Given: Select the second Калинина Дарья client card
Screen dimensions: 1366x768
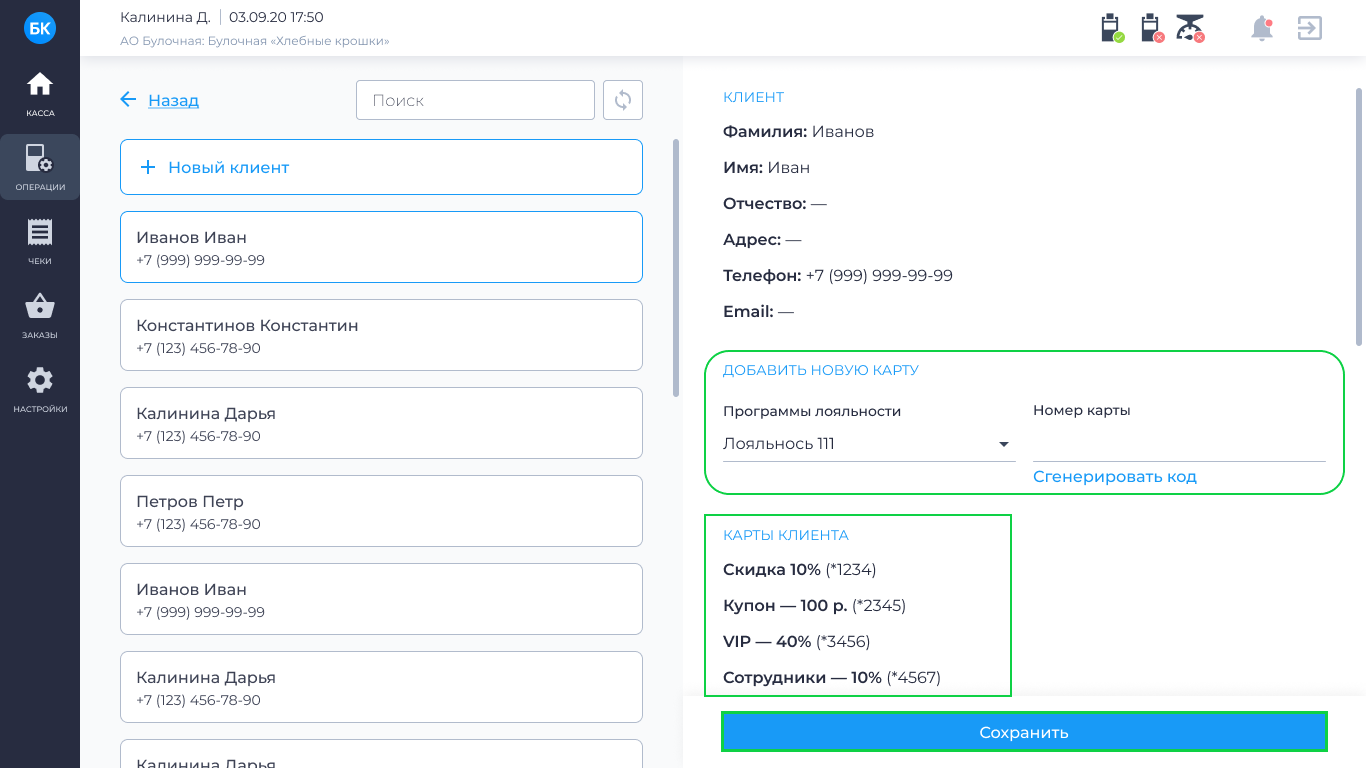Looking at the screenshot, I should [x=381, y=687].
